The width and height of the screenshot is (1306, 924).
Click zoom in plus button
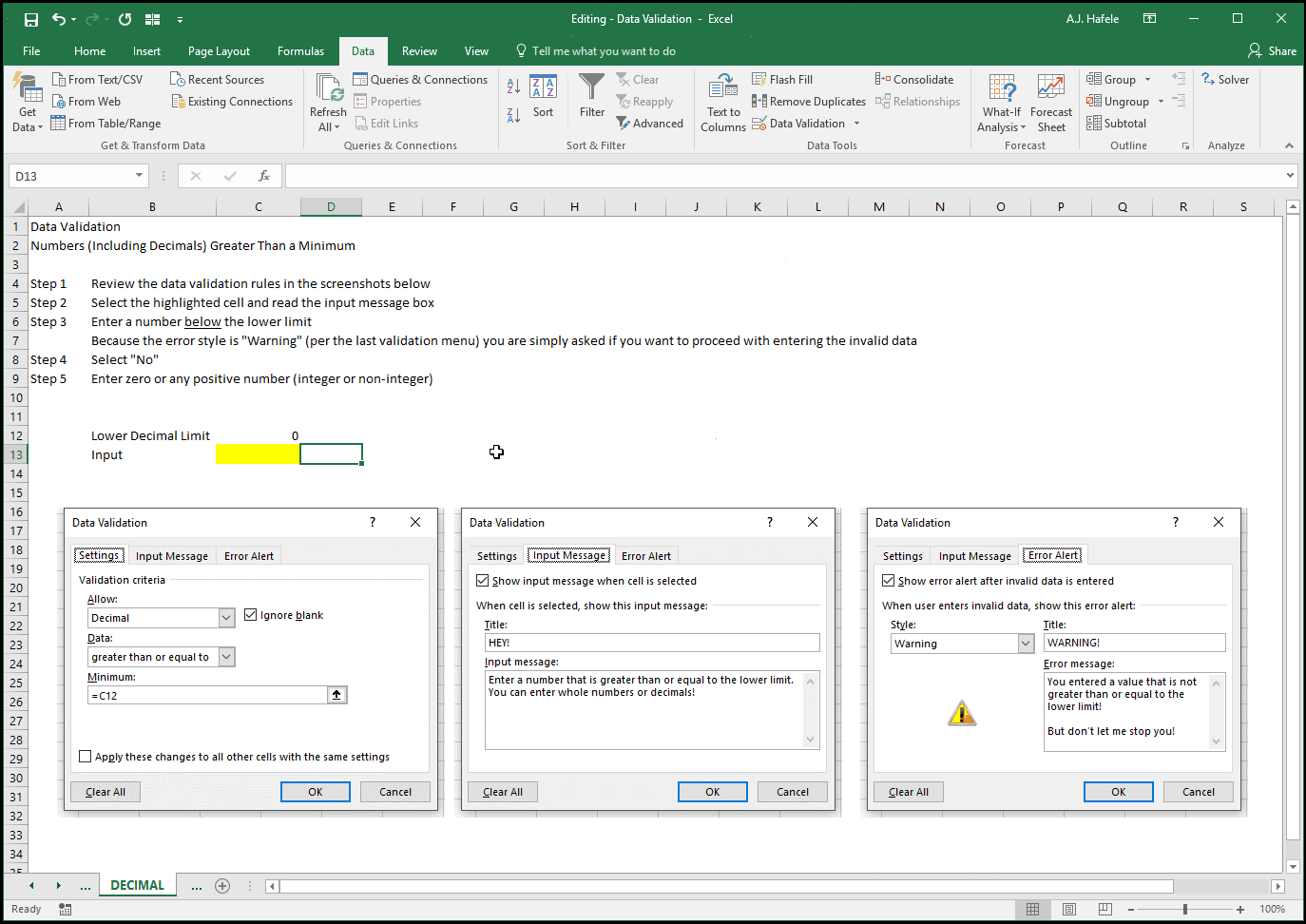pyautogui.click(x=1240, y=910)
